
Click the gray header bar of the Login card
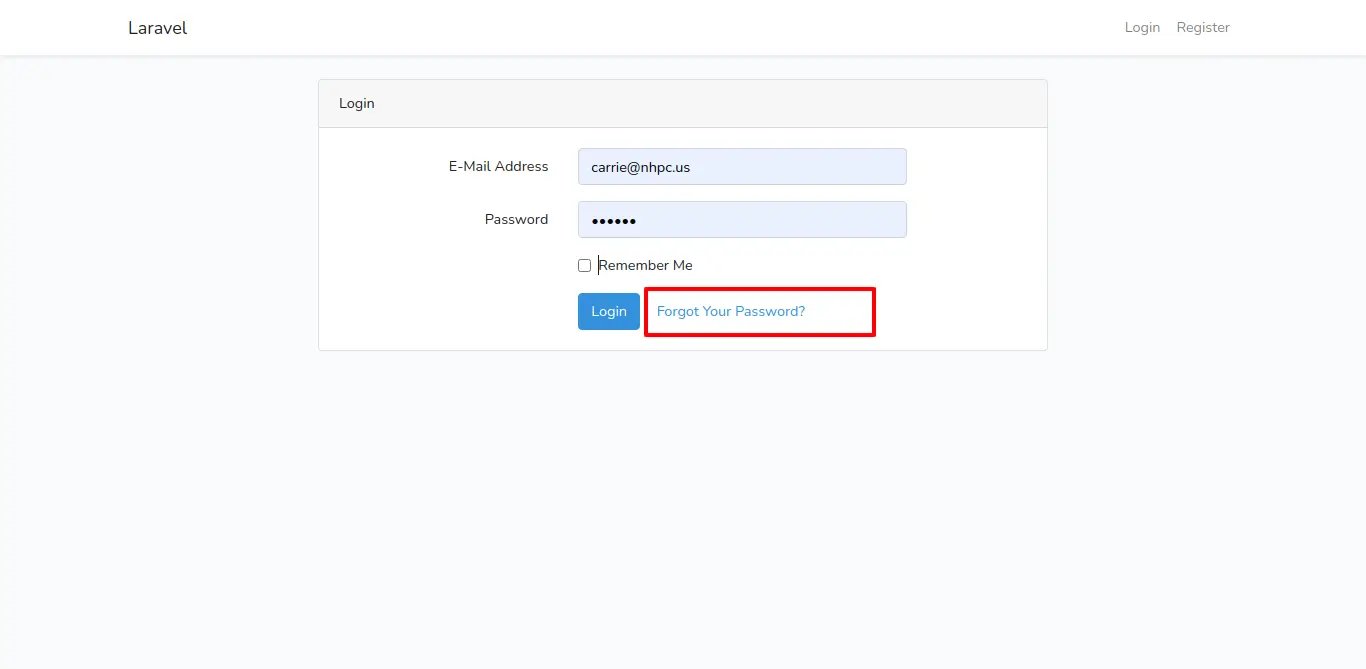click(x=700, y=104)
